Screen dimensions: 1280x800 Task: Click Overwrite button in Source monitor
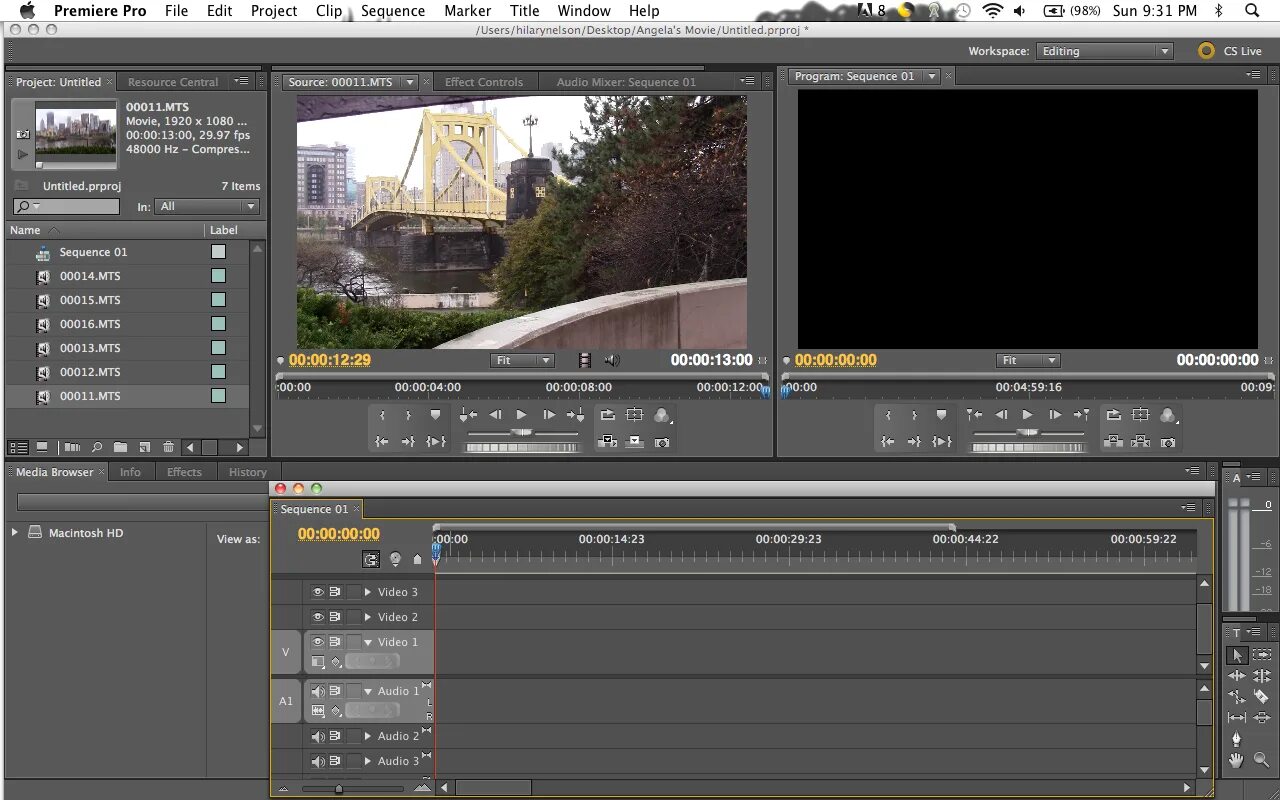coord(634,441)
